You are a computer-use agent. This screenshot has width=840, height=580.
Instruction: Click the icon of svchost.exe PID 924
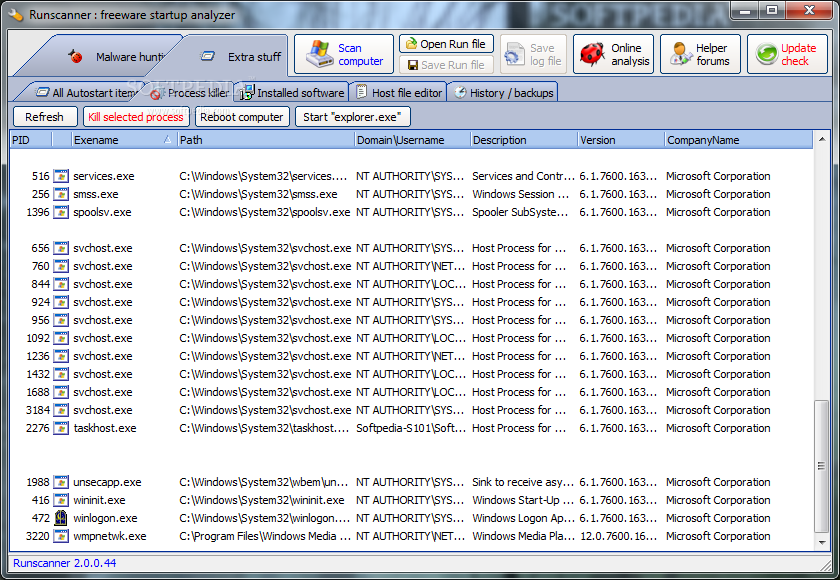61,302
